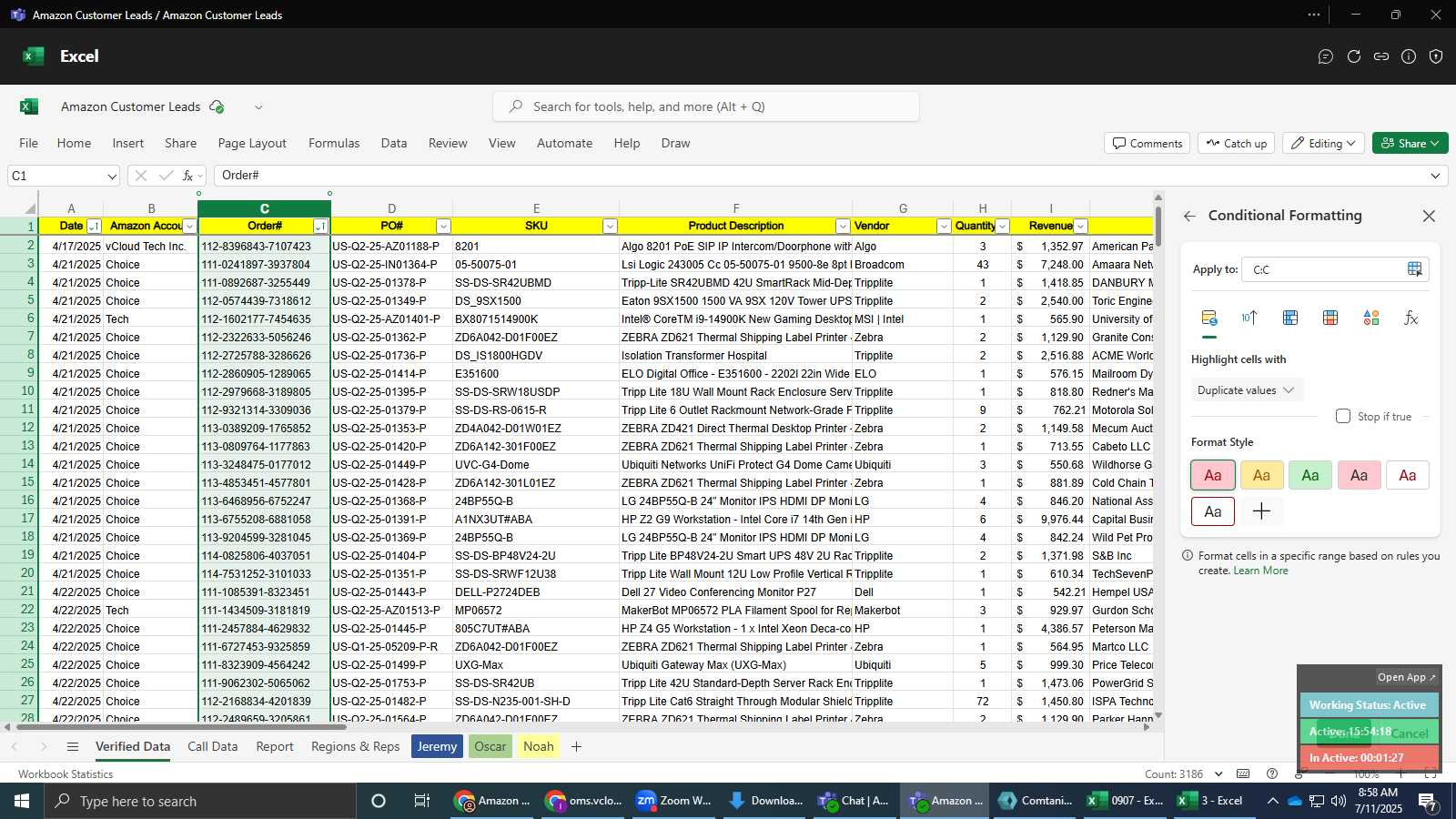Click the Comments button

(1148, 144)
